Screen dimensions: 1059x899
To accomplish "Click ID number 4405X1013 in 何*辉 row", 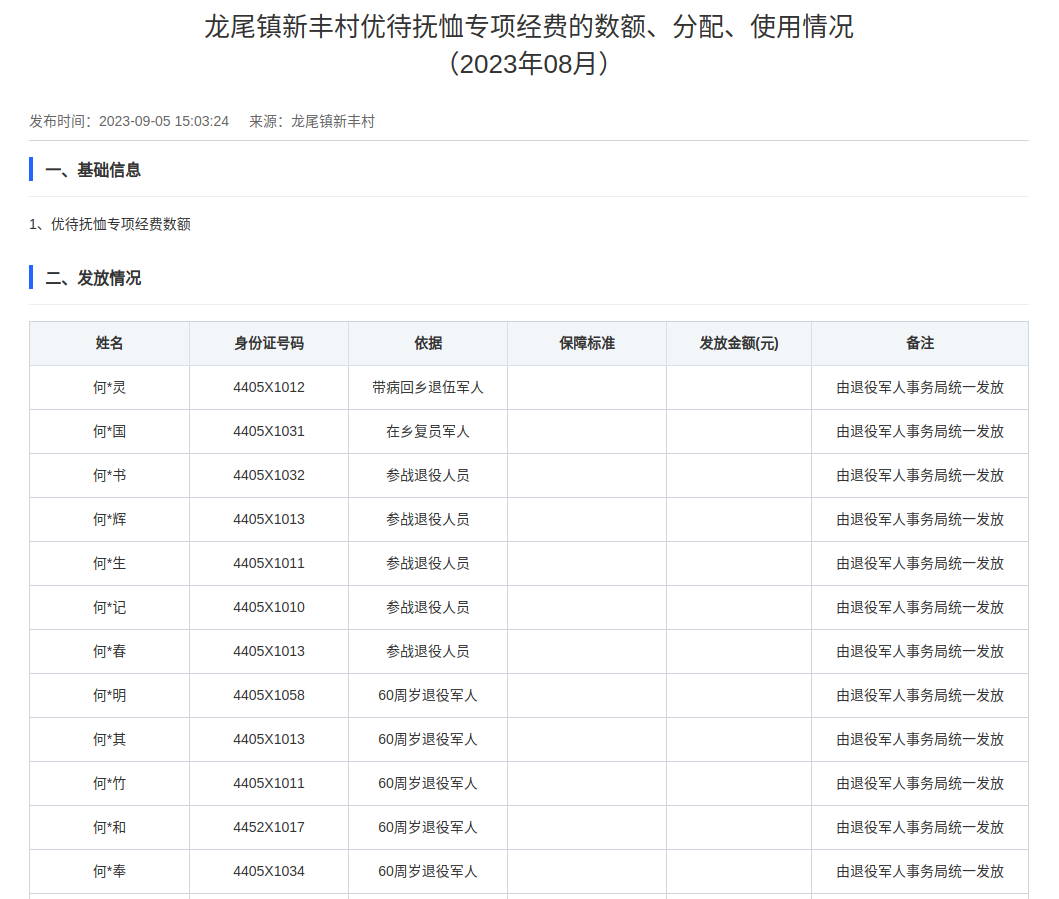I will click(269, 519).
